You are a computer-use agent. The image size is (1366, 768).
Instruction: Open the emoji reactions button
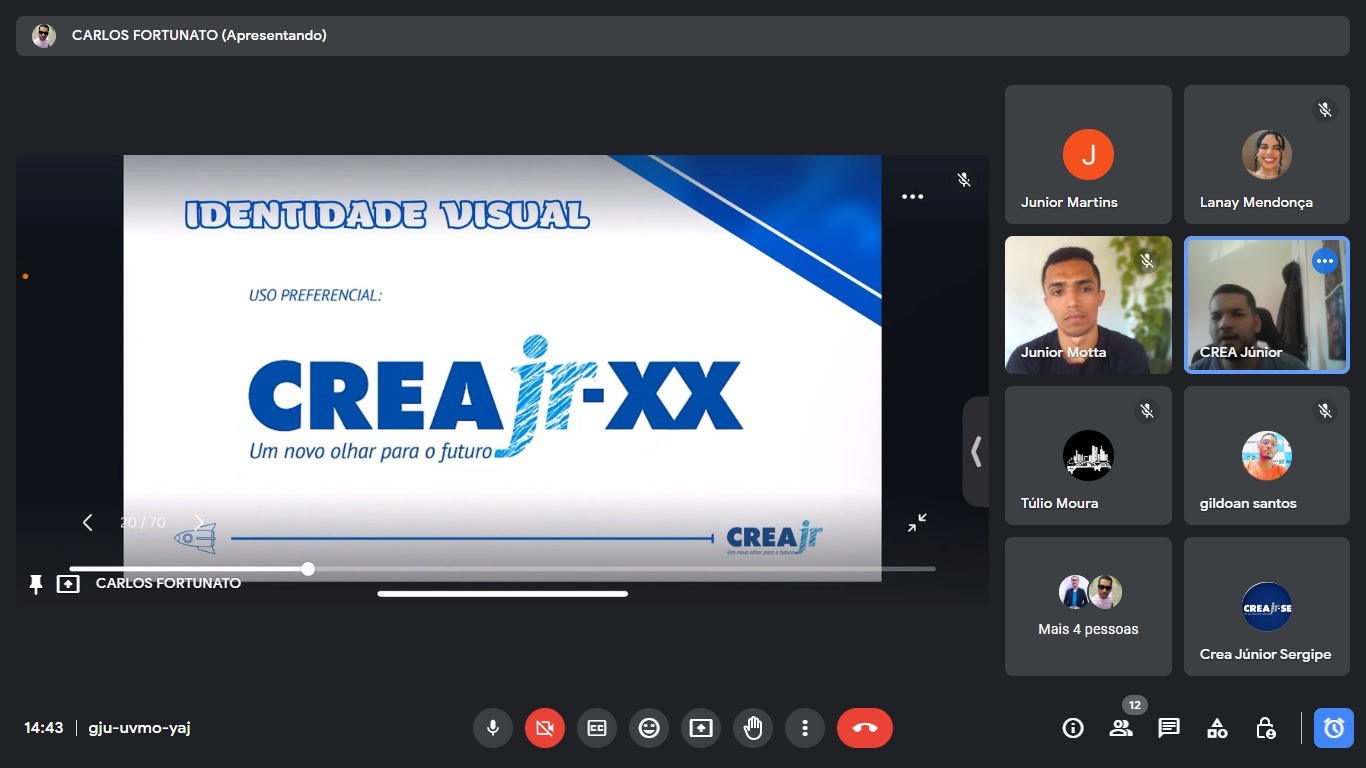[649, 728]
